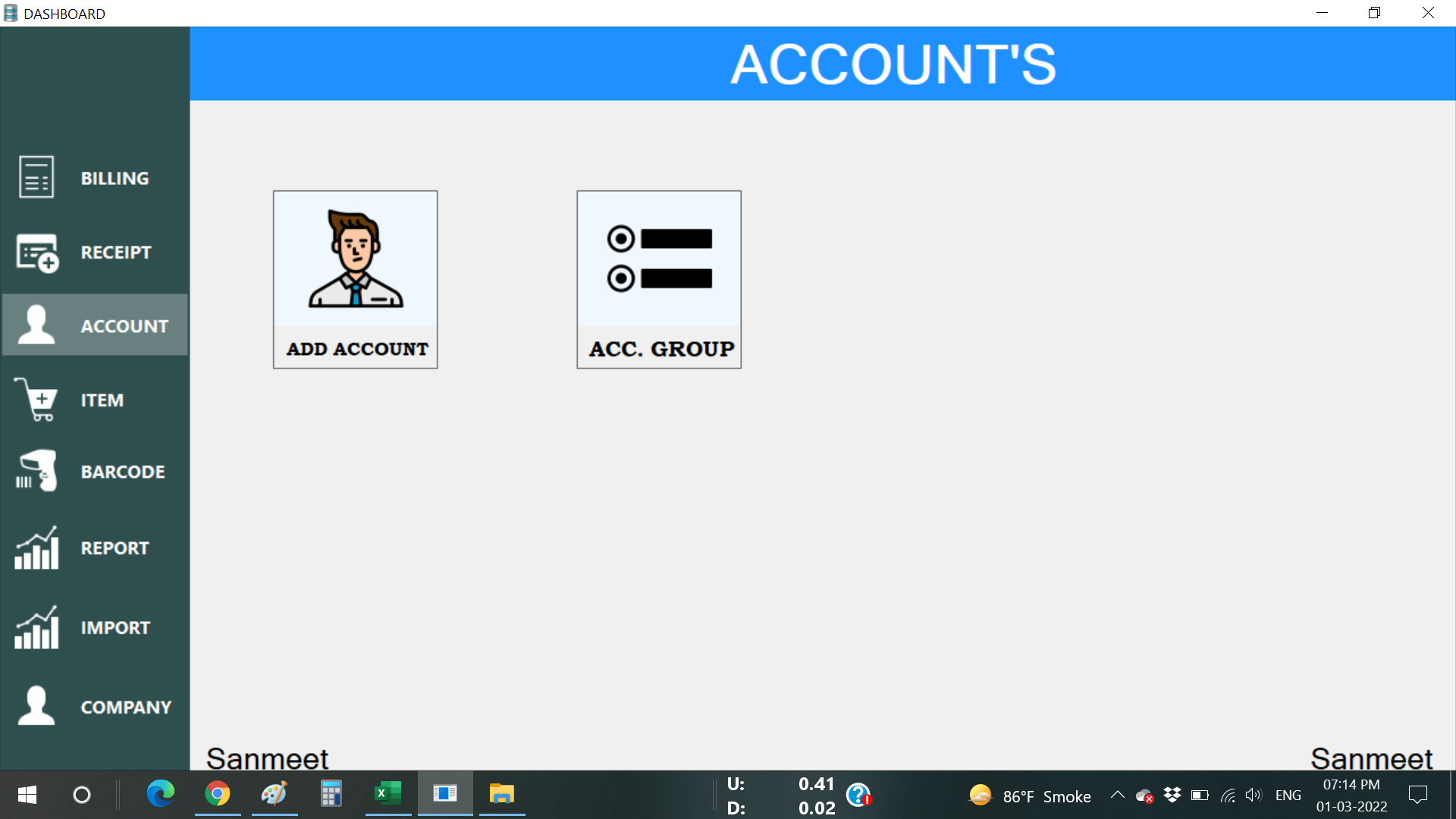Screen dimensions: 1456x819
Task: Open Google Chrome from the taskbar
Action: pyautogui.click(x=217, y=794)
